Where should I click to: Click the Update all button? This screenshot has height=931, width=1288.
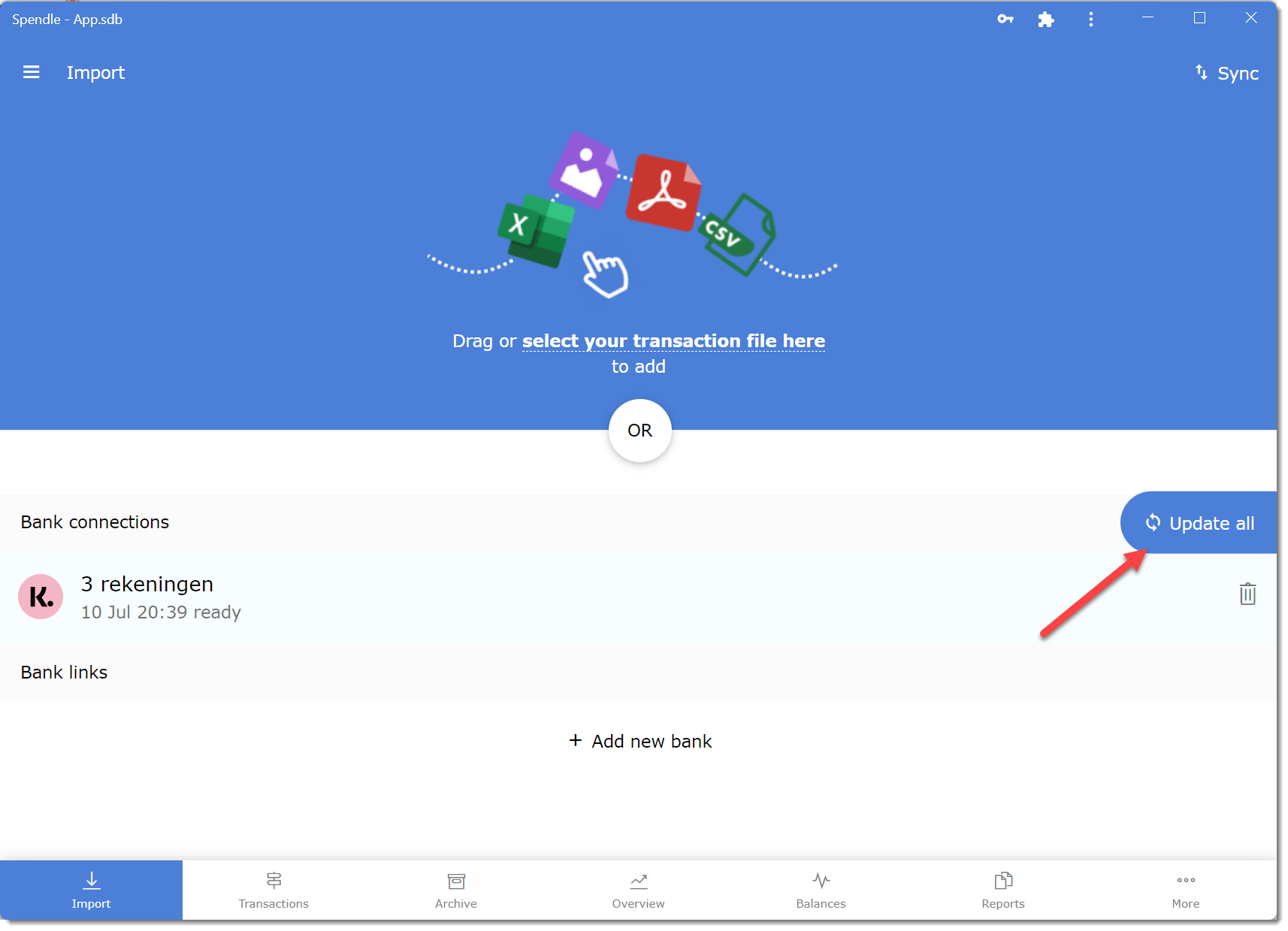(1199, 523)
